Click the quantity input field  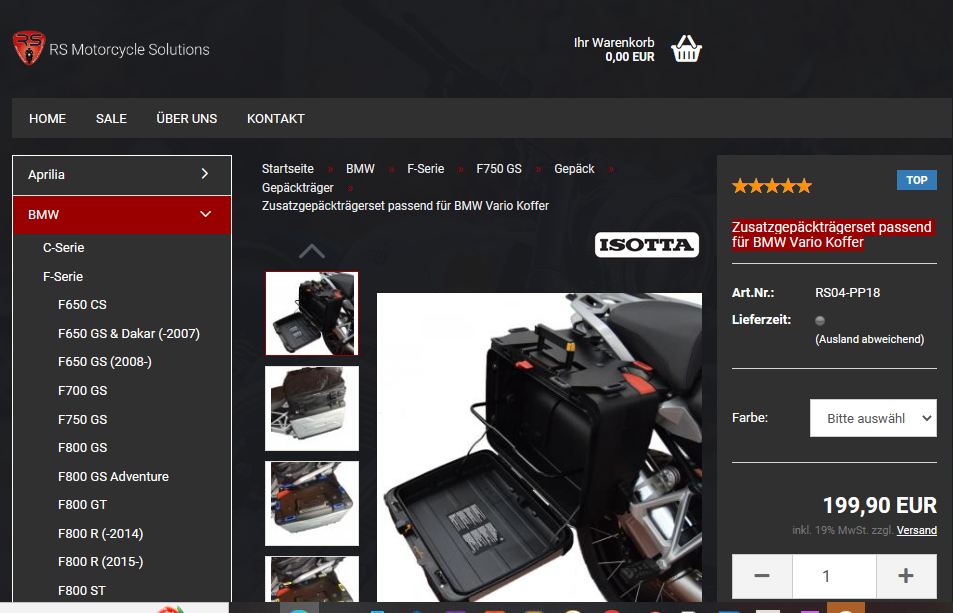pyautogui.click(x=834, y=576)
